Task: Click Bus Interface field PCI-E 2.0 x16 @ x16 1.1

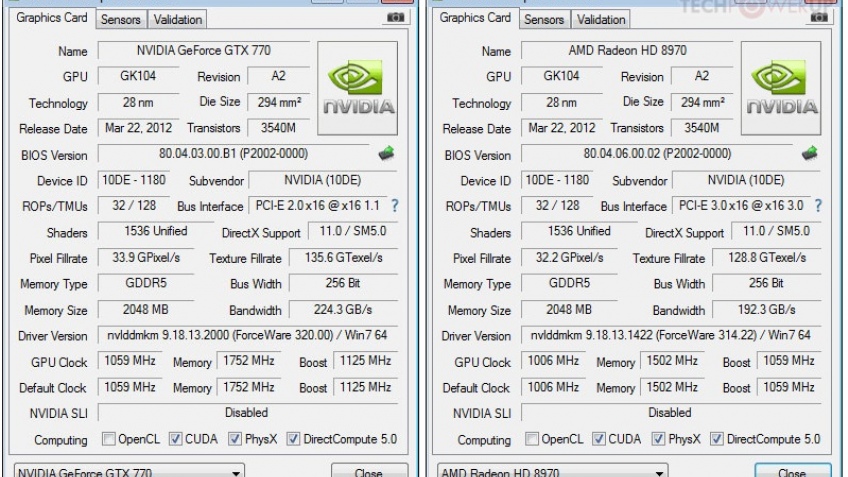Action: pos(318,206)
